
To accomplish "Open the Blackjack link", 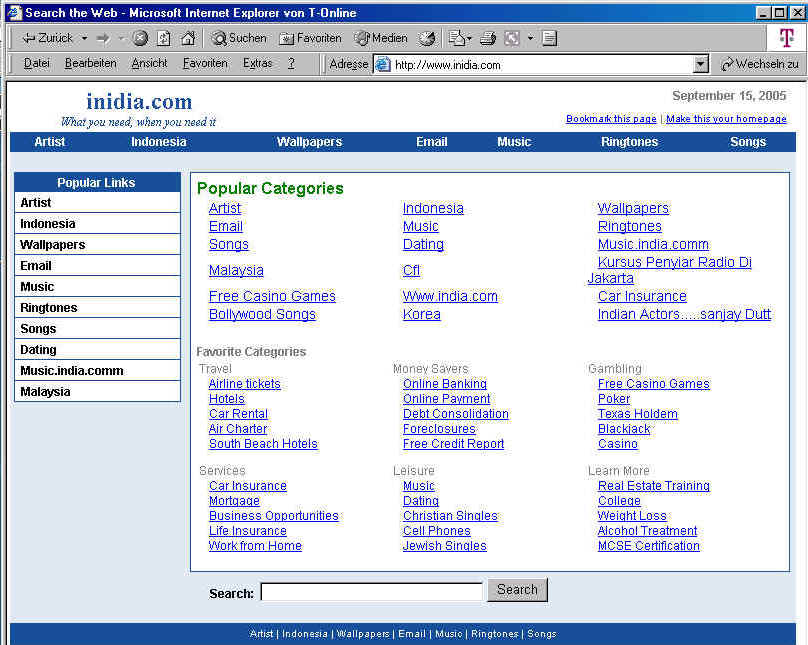I will pos(624,429).
